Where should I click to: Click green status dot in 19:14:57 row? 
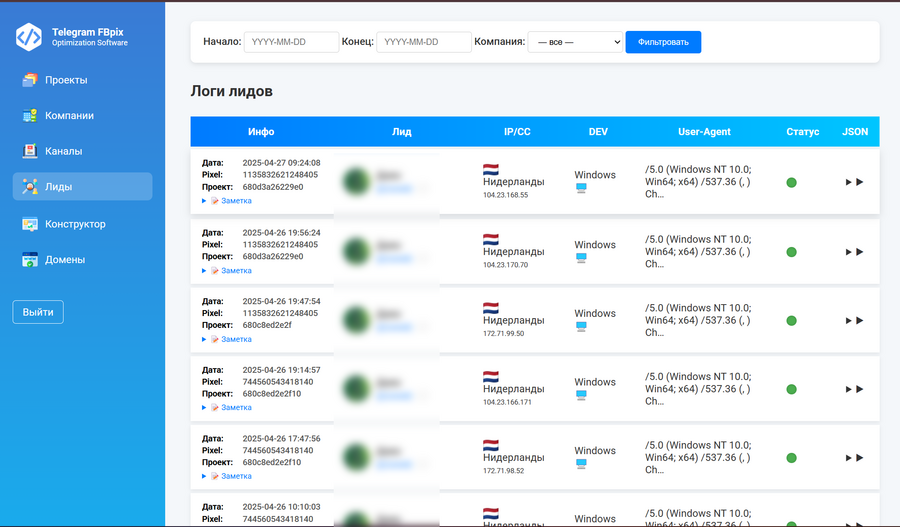tap(791, 389)
